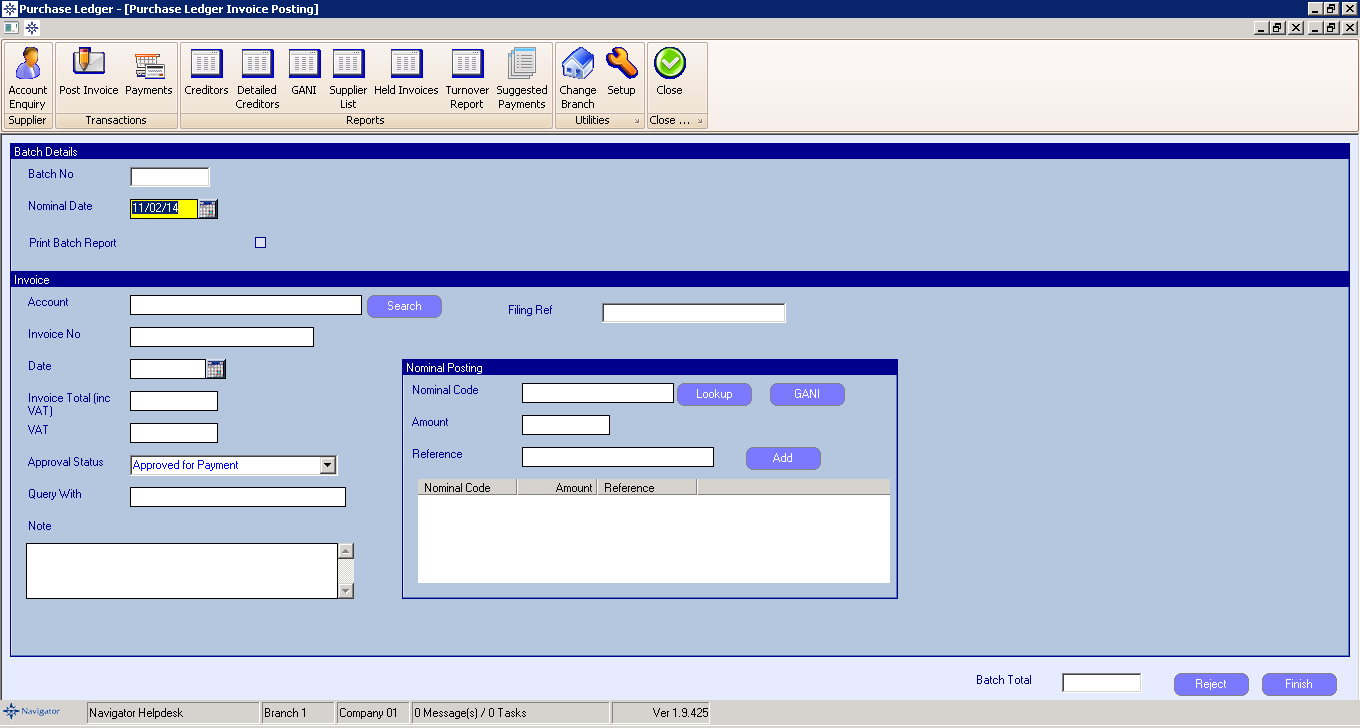This screenshot has width=1360, height=728.
Task: Open Account Enquiry from the Supplier group
Action: coord(28,78)
